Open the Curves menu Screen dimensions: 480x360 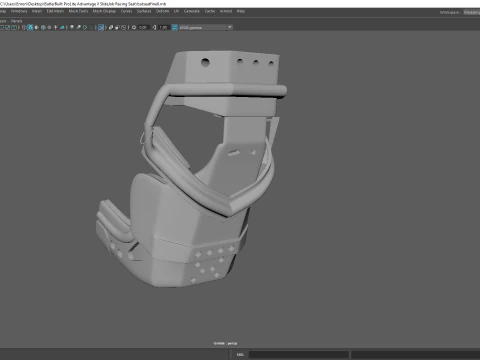click(x=126, y=11)
